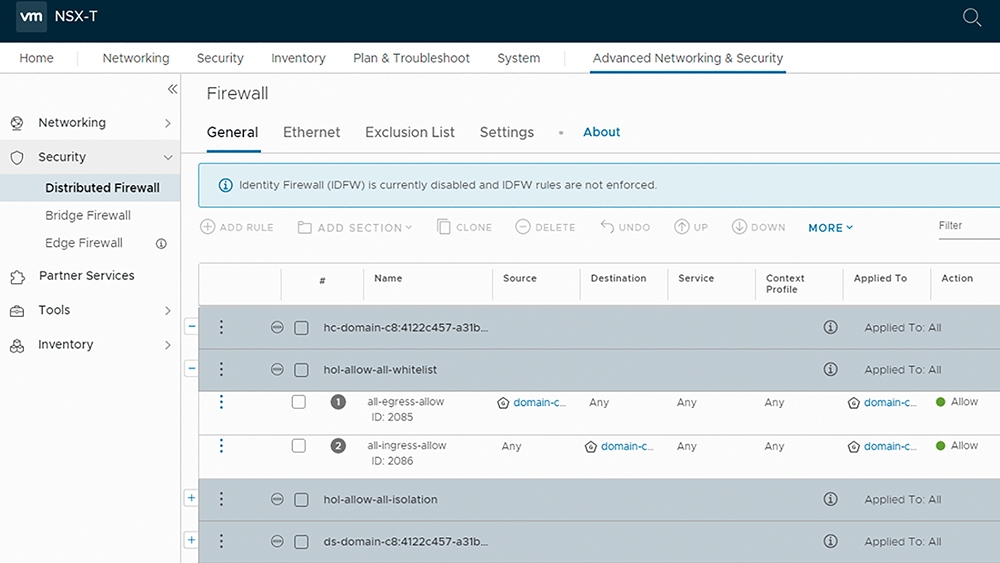The height and width of the screenshot is (563, 1000).
Task: Click circle-minus icon on hol-allow-all-whitelist section
Action: [x=277, y=369]
